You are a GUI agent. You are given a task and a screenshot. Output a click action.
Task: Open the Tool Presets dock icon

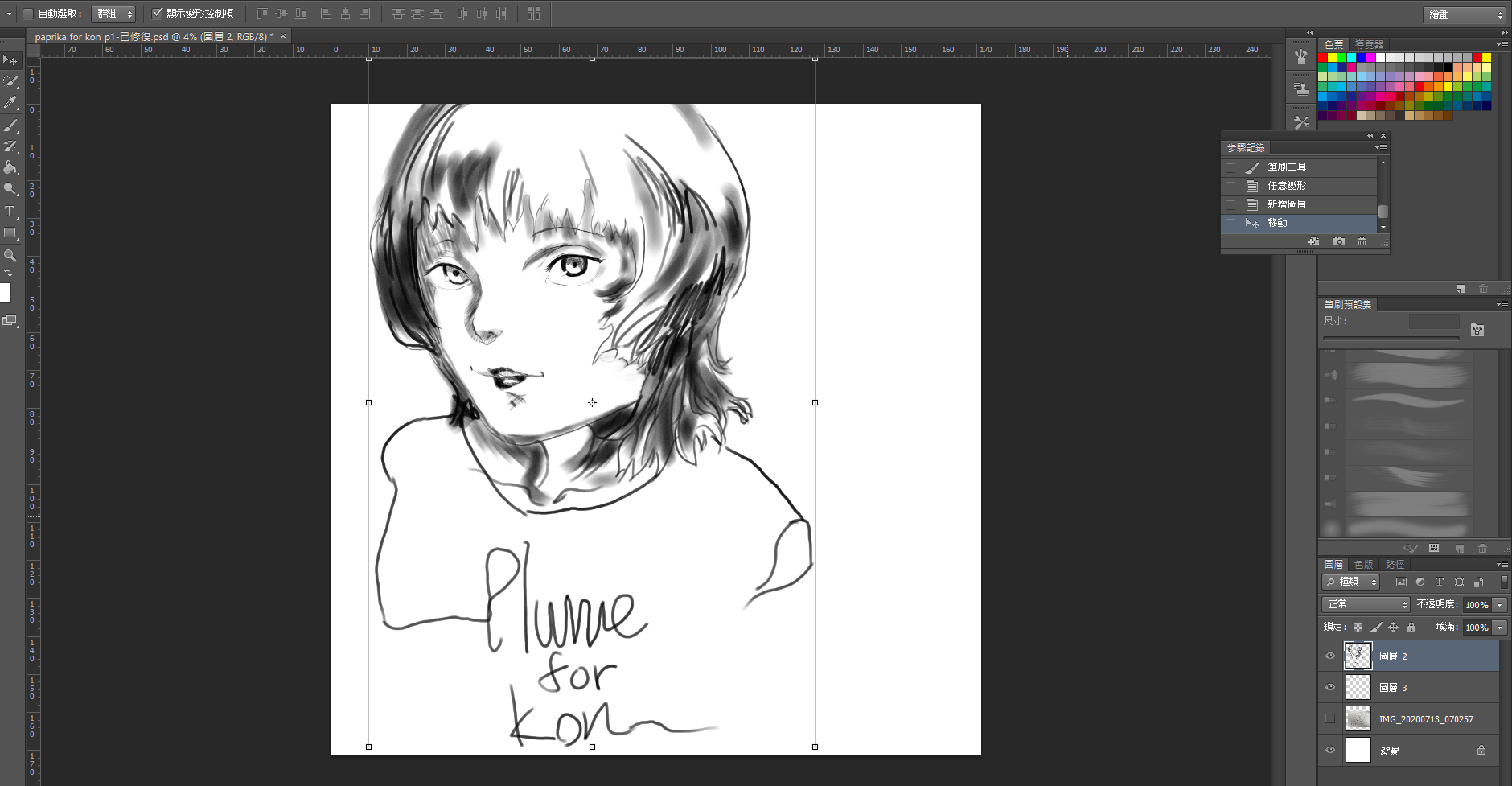pos(1301,122)
